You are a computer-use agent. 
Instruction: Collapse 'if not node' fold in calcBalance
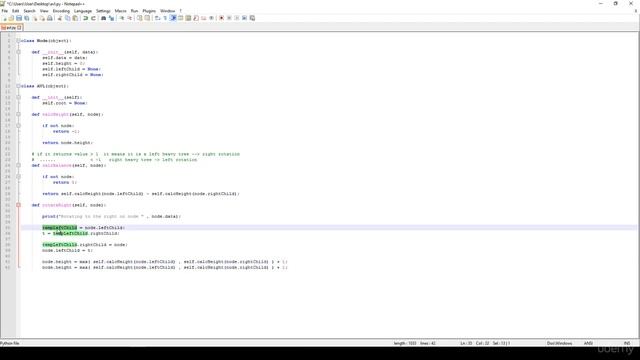[x=18, y=177]
